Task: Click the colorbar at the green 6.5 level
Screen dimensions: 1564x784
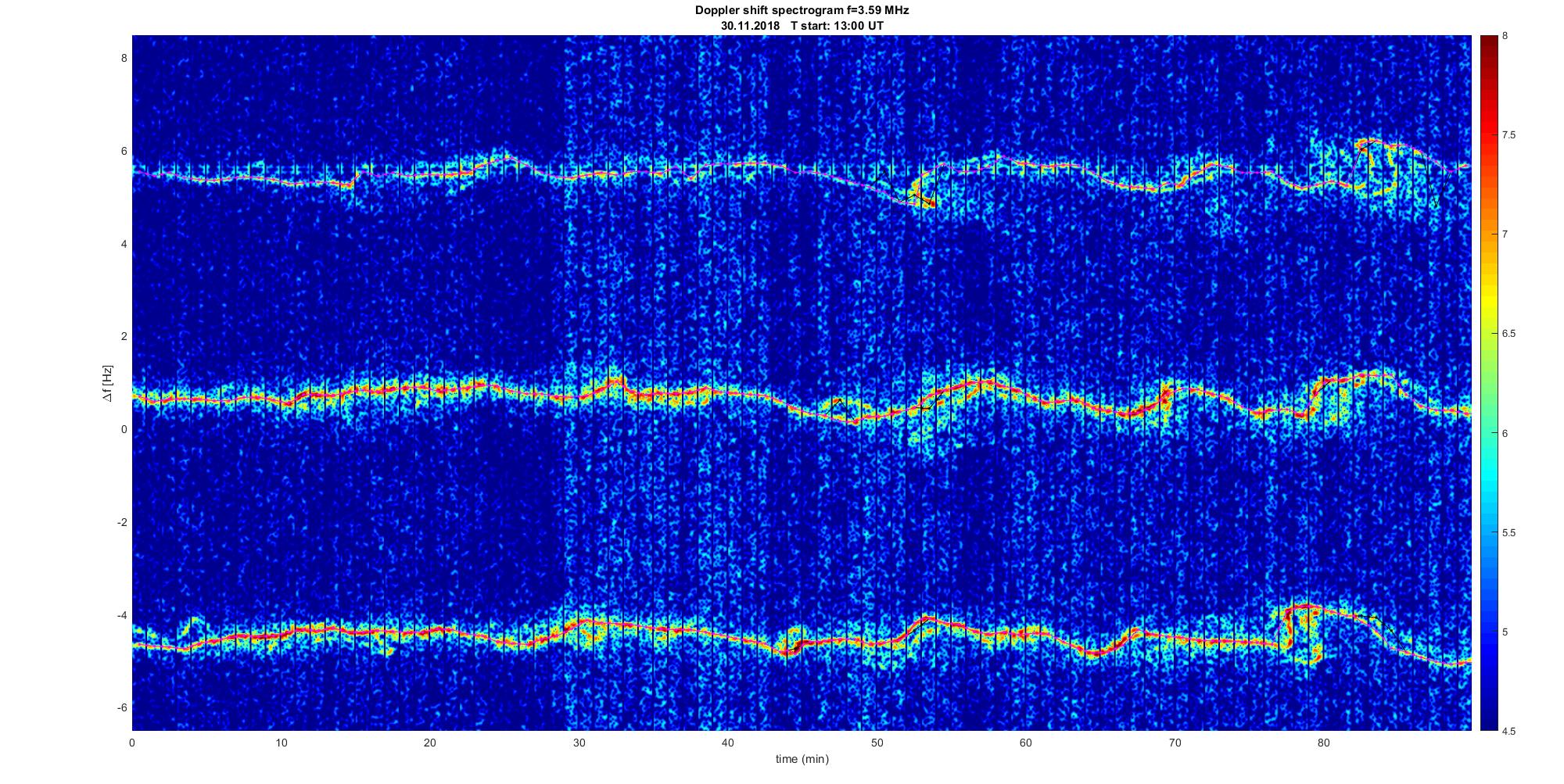Action: click(x=1488, y=334)
